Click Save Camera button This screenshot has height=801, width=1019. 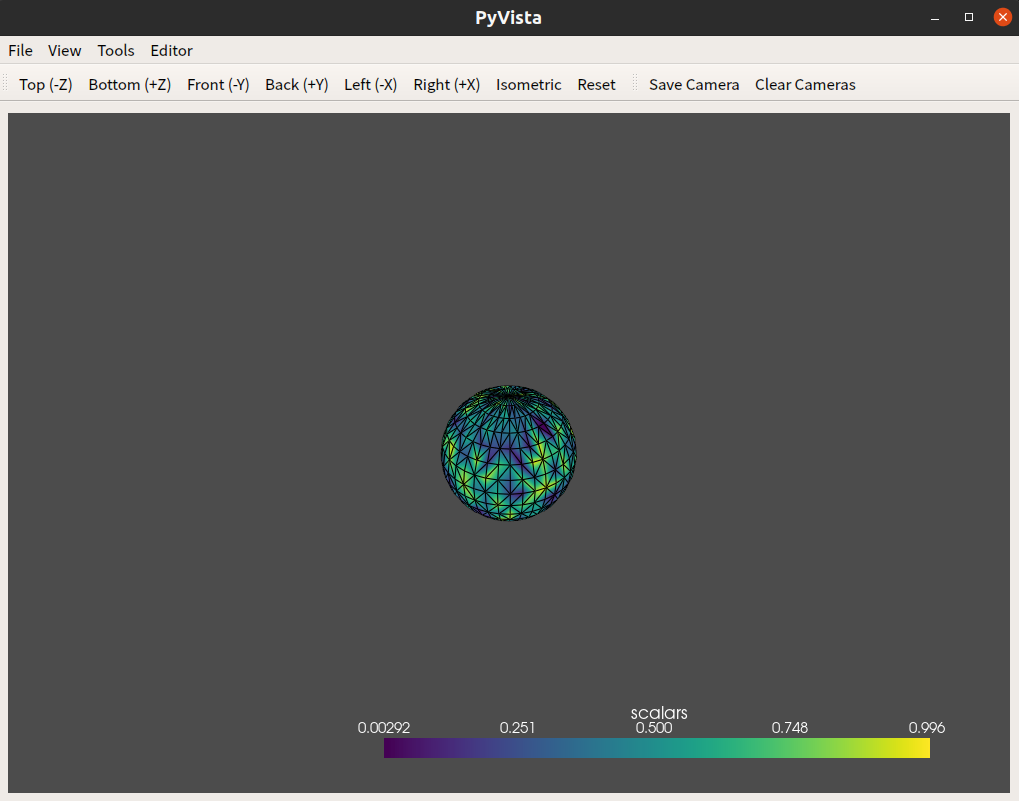tap(694, 84)
